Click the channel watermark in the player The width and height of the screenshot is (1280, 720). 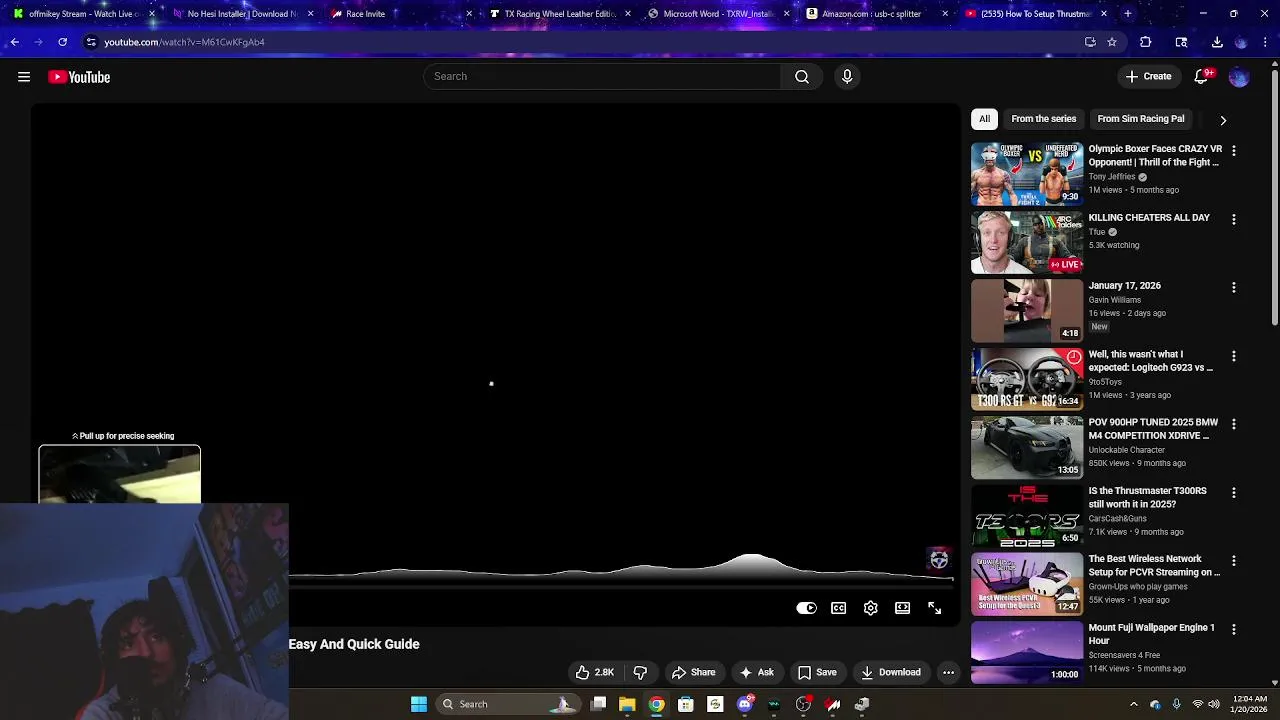point(939,559)
